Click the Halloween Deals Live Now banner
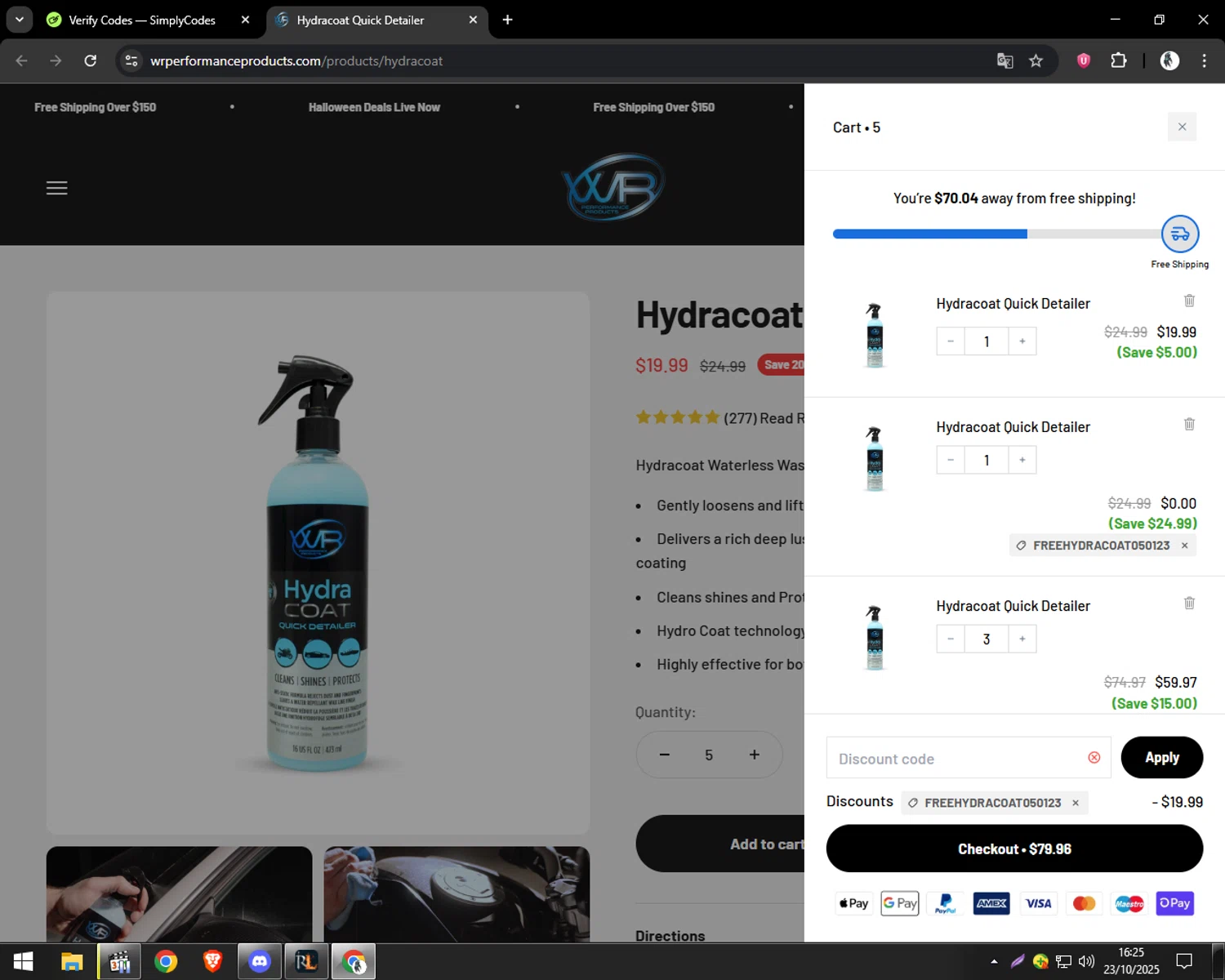Viewport: 1225px width, 980px height. click(x=374, y=107)
